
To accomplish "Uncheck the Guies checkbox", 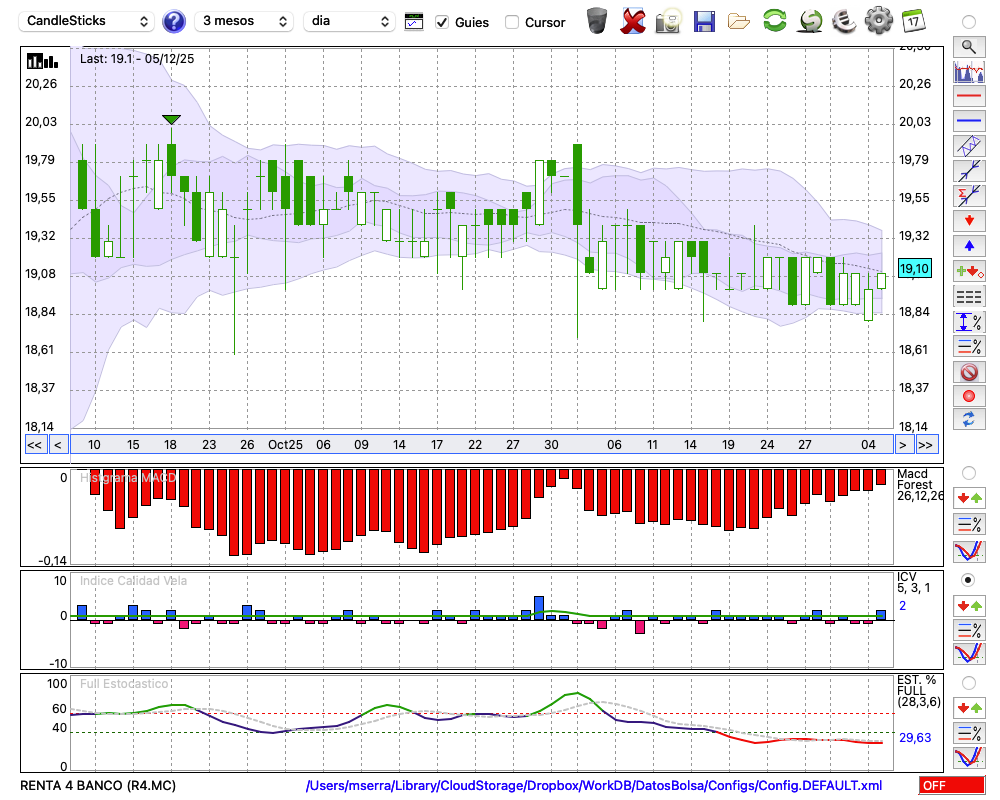I will (x=442, y=22).
